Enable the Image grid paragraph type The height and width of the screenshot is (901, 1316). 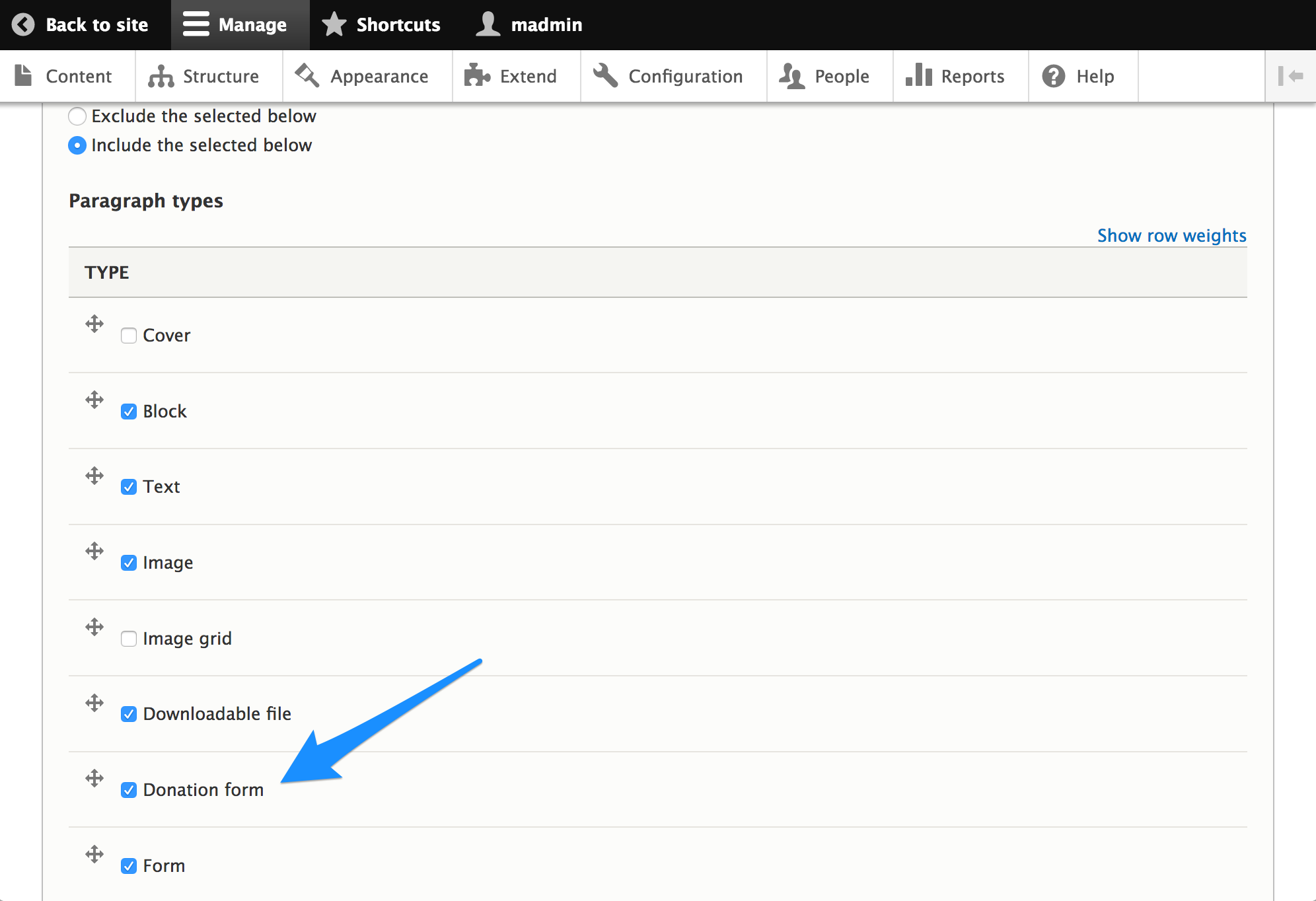[x=129, y=639]
